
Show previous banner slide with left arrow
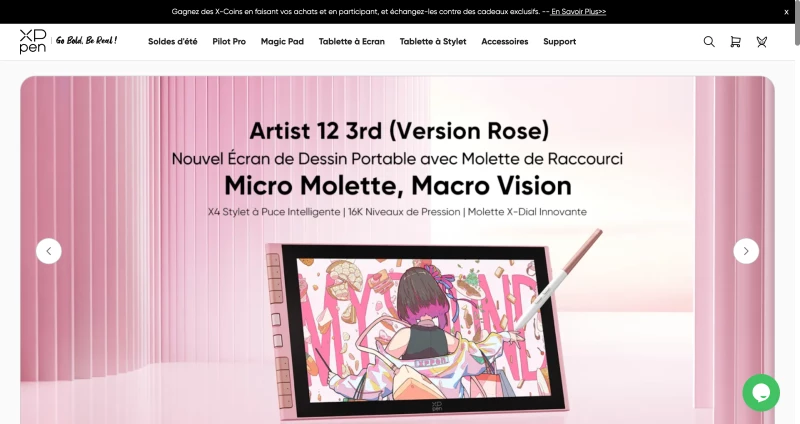[x=49, y=251]
